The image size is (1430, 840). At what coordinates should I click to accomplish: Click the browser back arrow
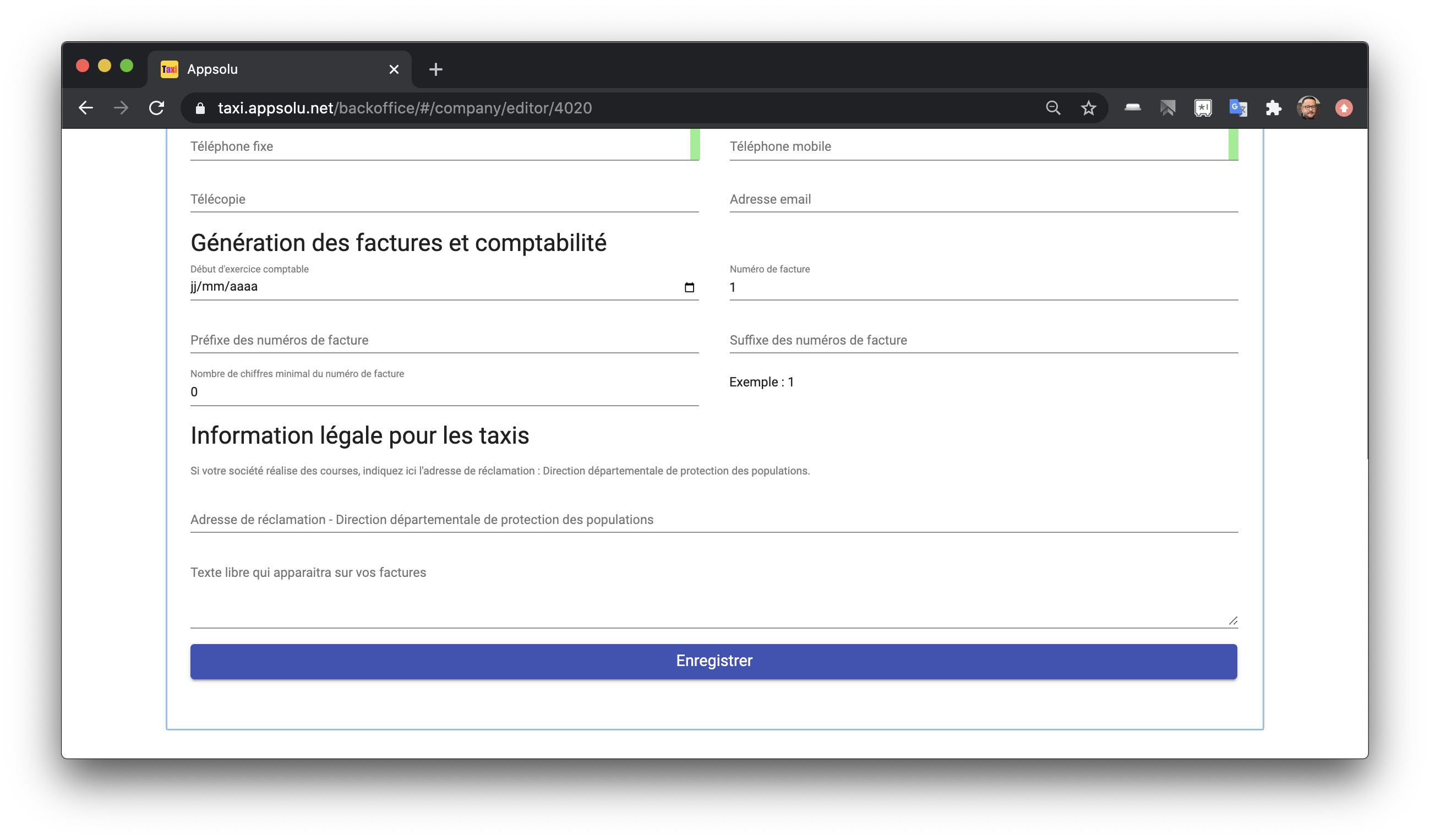(86, 108)
